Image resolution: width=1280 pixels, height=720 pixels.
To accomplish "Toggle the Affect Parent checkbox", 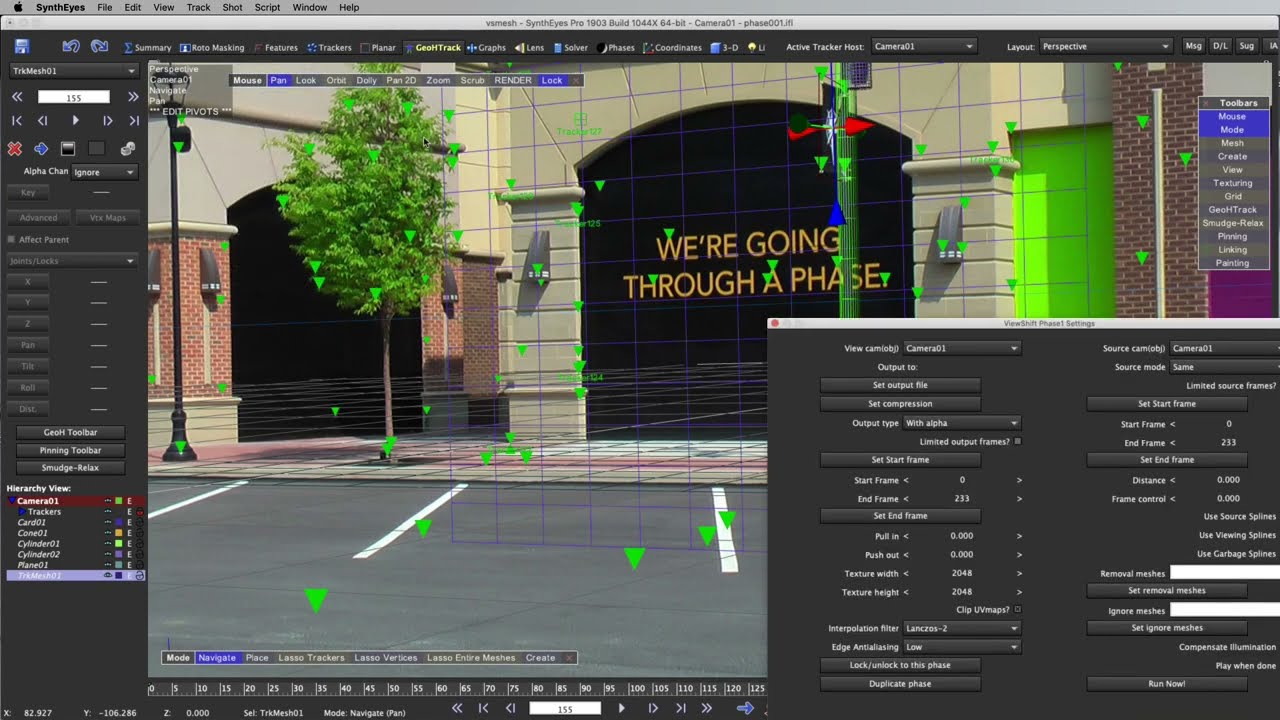I will pos(11,240).
